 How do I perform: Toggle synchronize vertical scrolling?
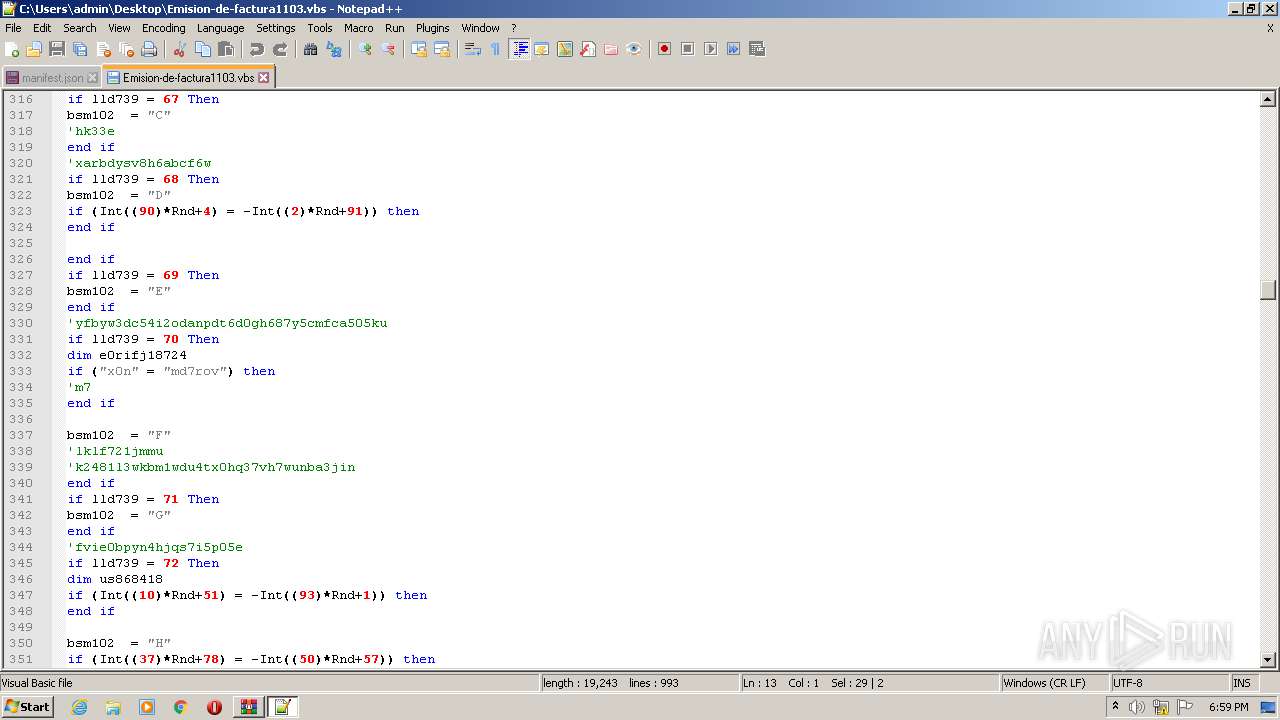pos(418,49)
